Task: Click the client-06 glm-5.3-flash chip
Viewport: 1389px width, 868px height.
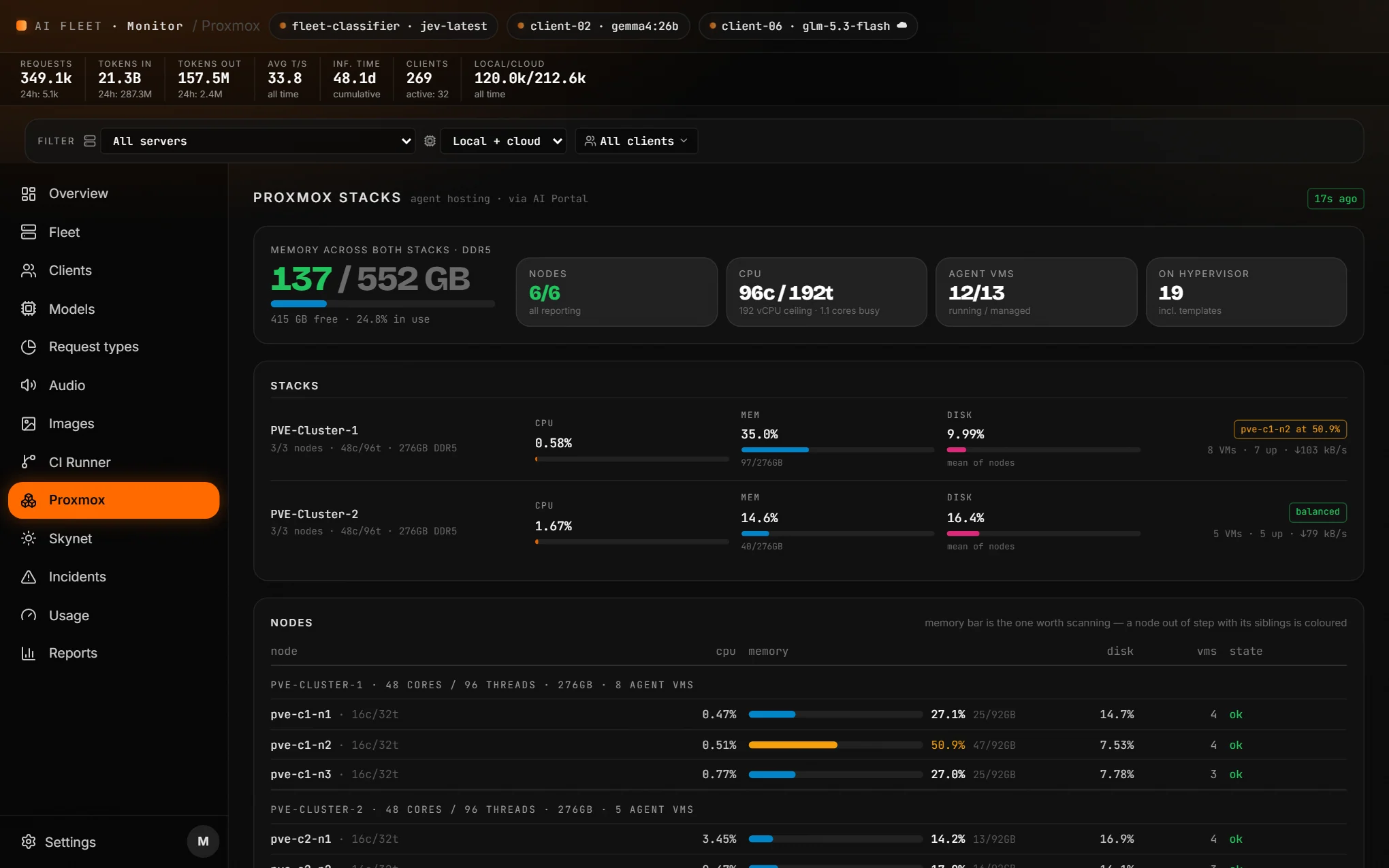Action: click(808, 26)
